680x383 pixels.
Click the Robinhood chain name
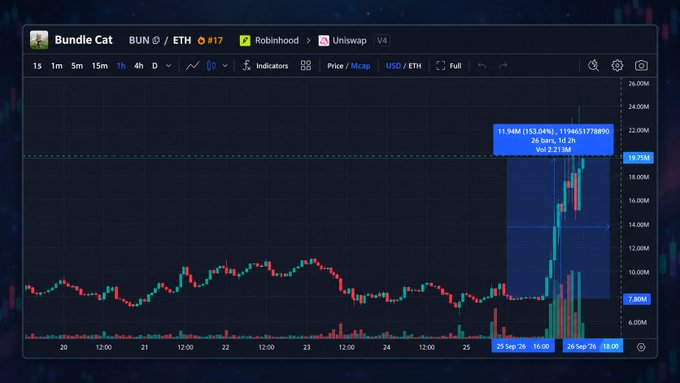(x=277, y=40)
